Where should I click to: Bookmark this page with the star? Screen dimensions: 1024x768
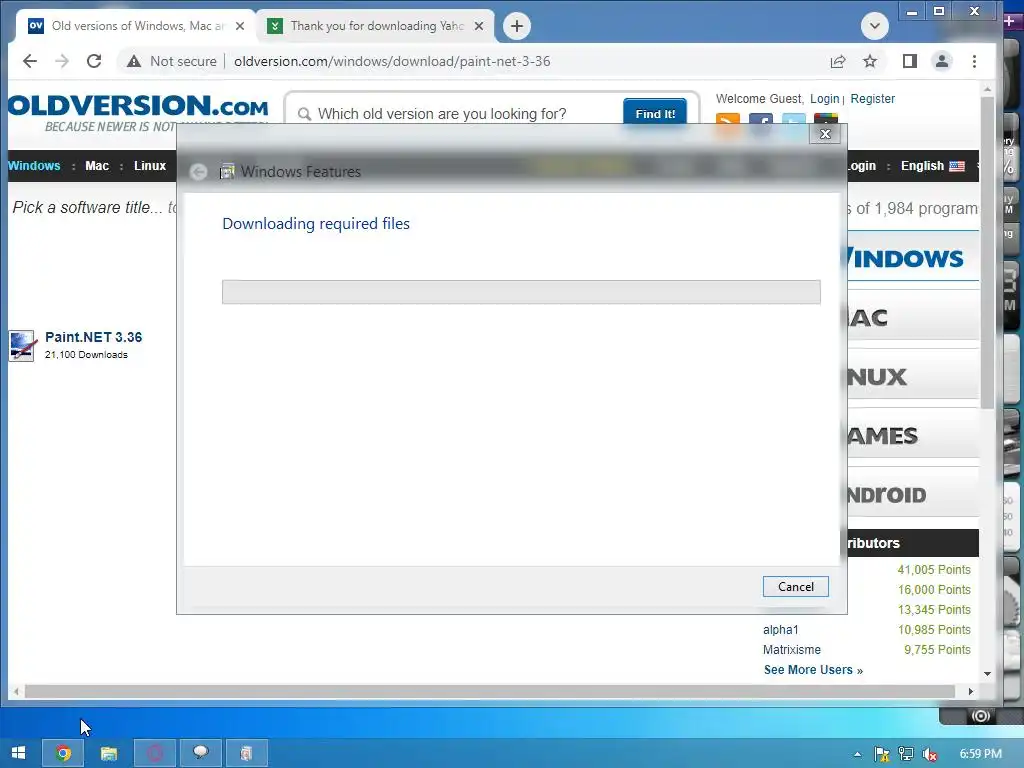870,61
